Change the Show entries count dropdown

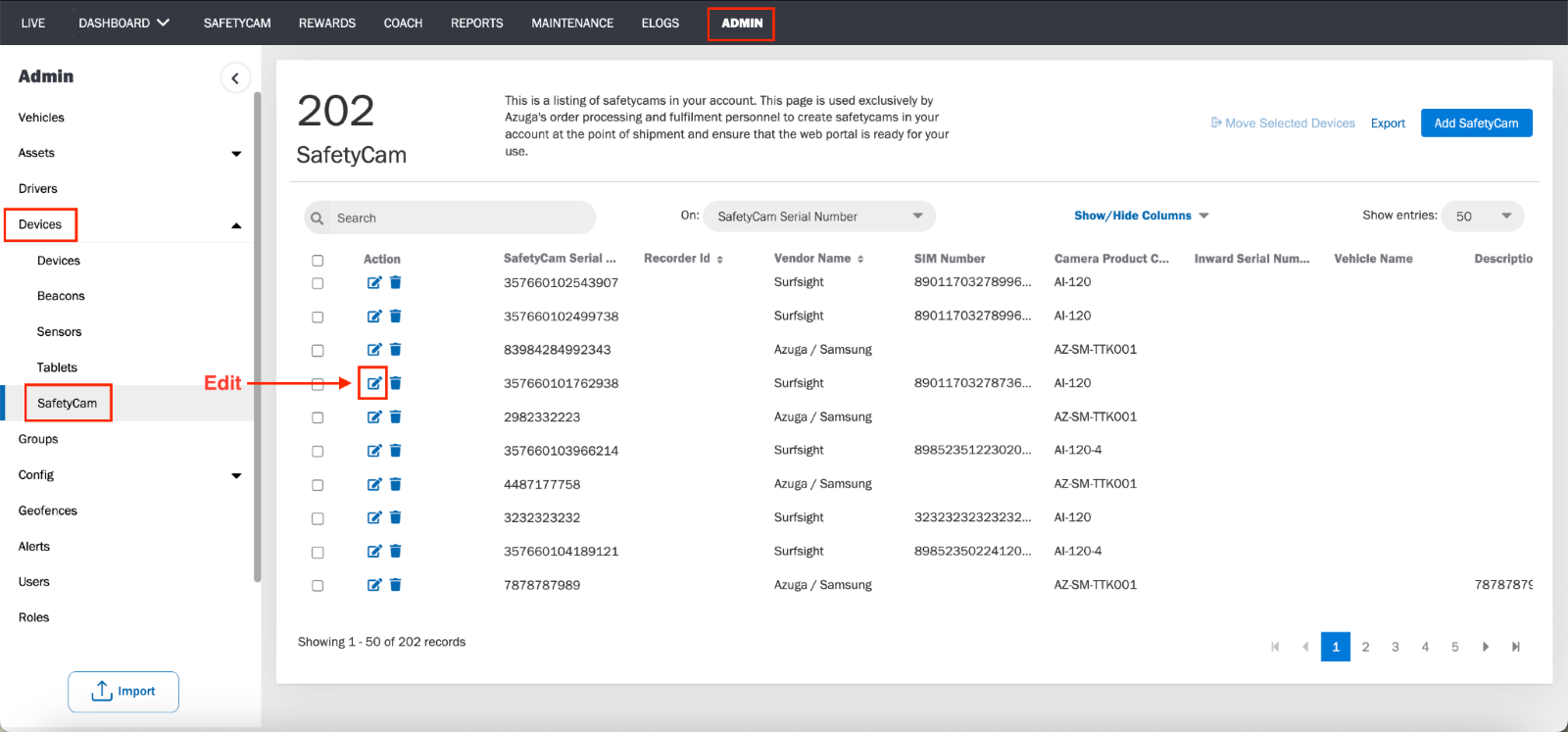click(x=1483, y=217)
